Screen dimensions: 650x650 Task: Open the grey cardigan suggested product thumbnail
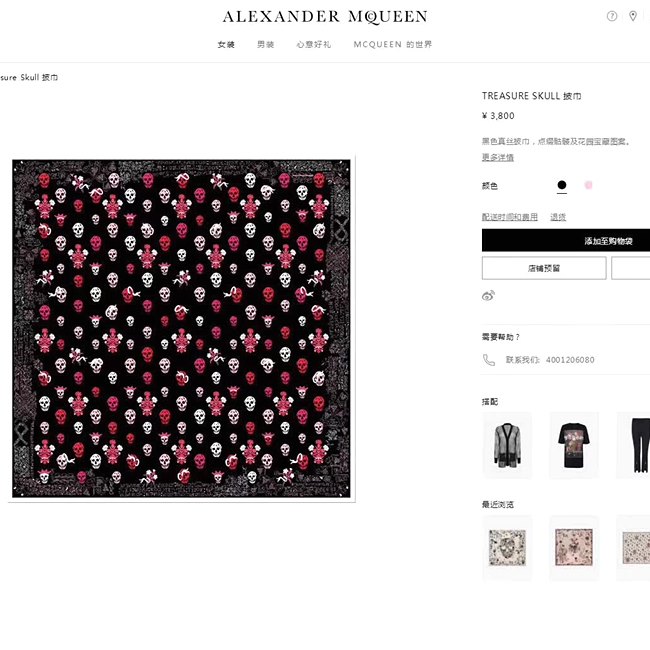507,446
